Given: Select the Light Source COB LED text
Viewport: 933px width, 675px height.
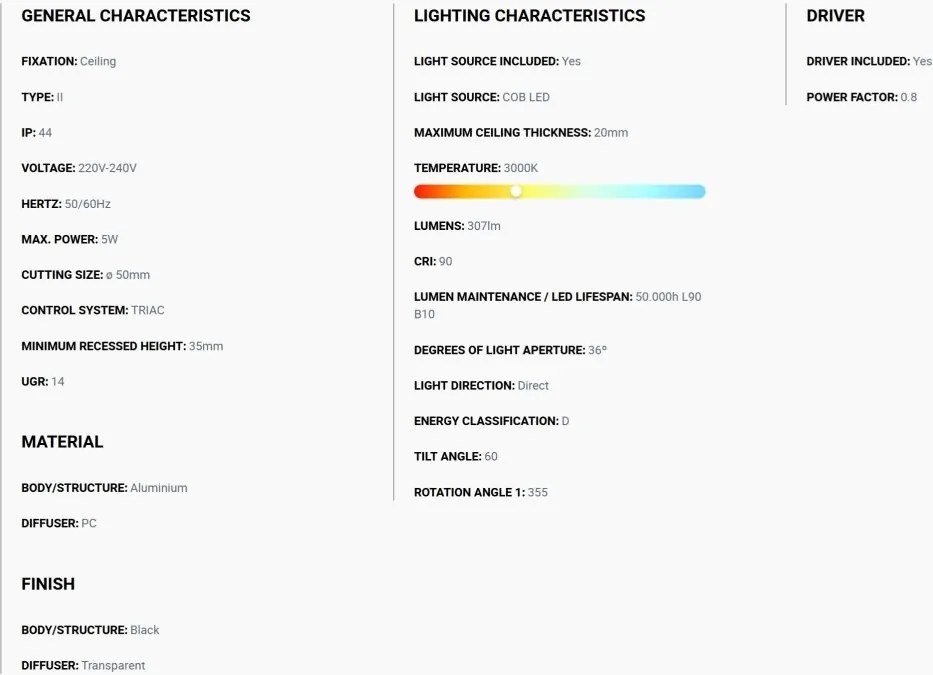Looking at the screenshot, I should click(x=482, y=97).
